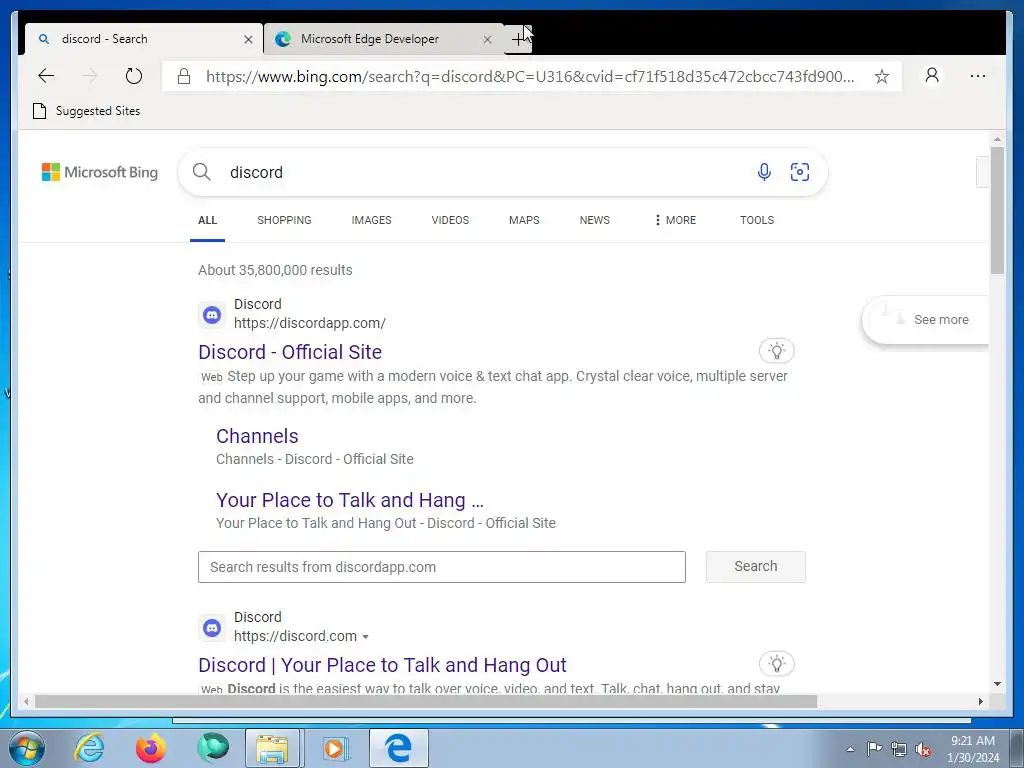This screenshot has width=1024, height=768.
Task: Click the muted volume tray icon
Action: coord(923,749)
